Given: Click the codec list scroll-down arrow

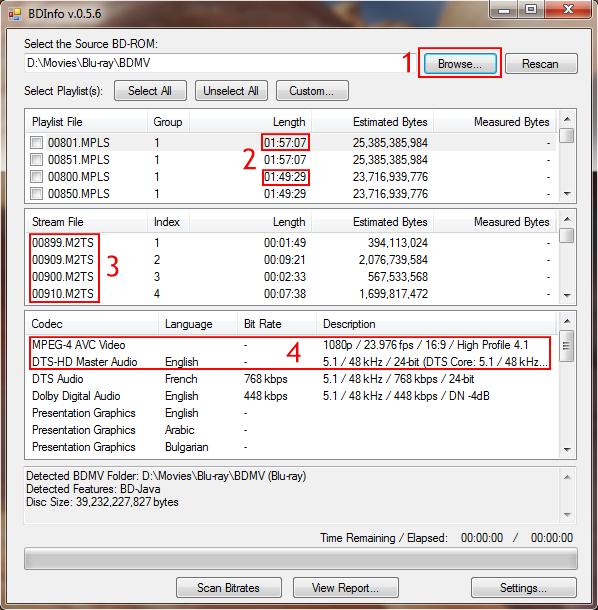Looking at the screenshot, I should tap(567, 449).
